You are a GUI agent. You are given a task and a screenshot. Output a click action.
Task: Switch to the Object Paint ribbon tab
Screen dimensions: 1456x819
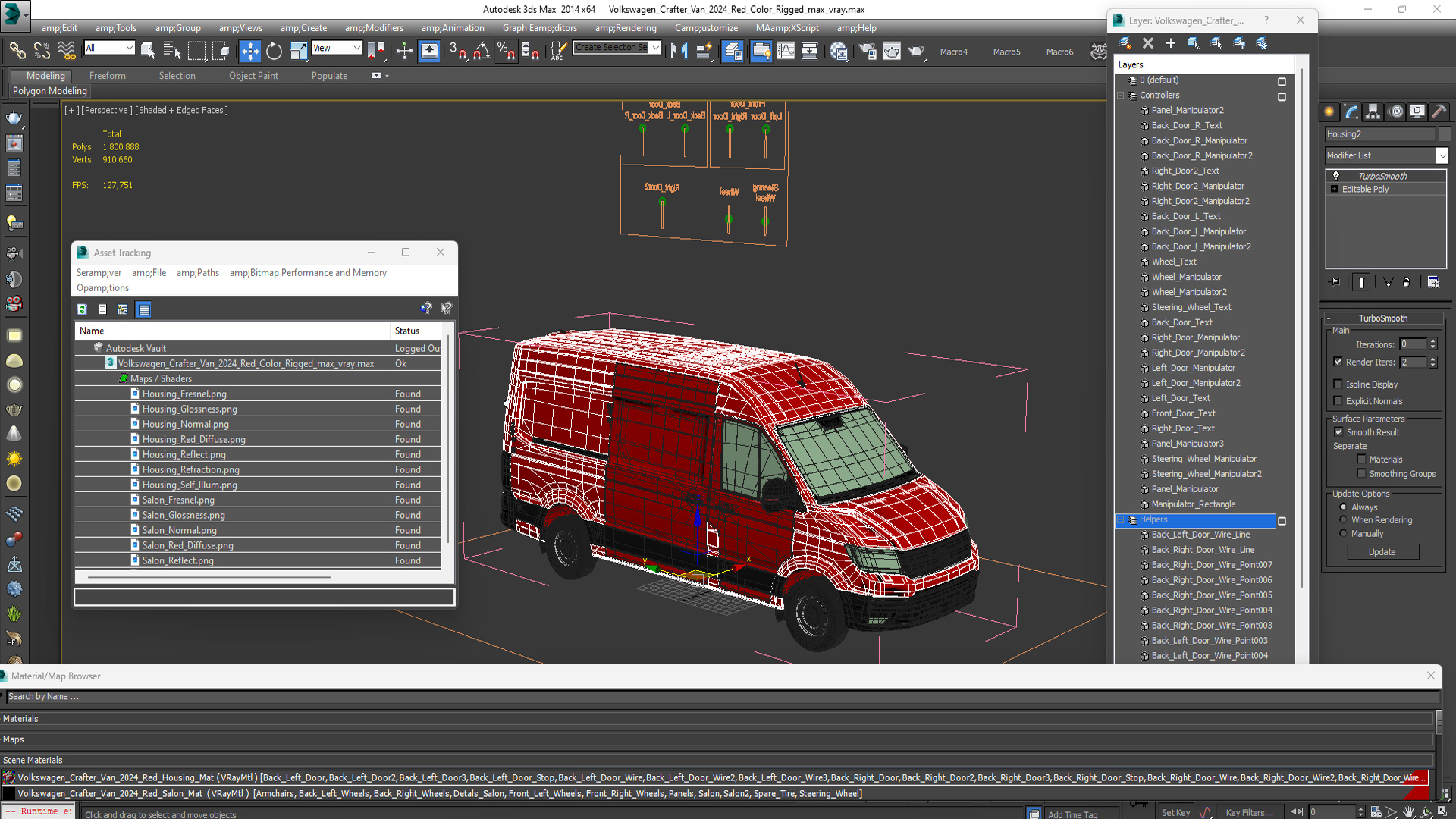coord(253,76)
